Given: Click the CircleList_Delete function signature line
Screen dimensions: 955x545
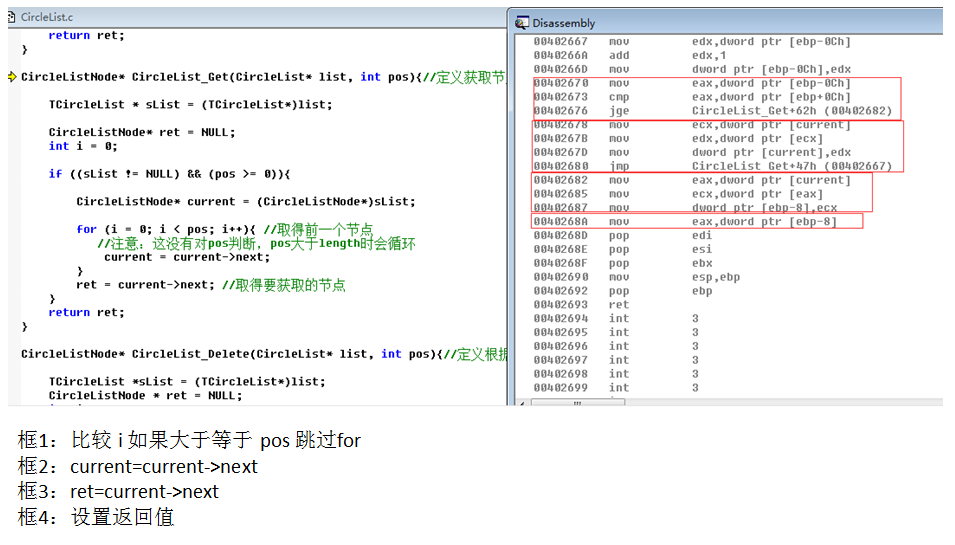Looking at the screenshot, I should click(x=264, y=354).
